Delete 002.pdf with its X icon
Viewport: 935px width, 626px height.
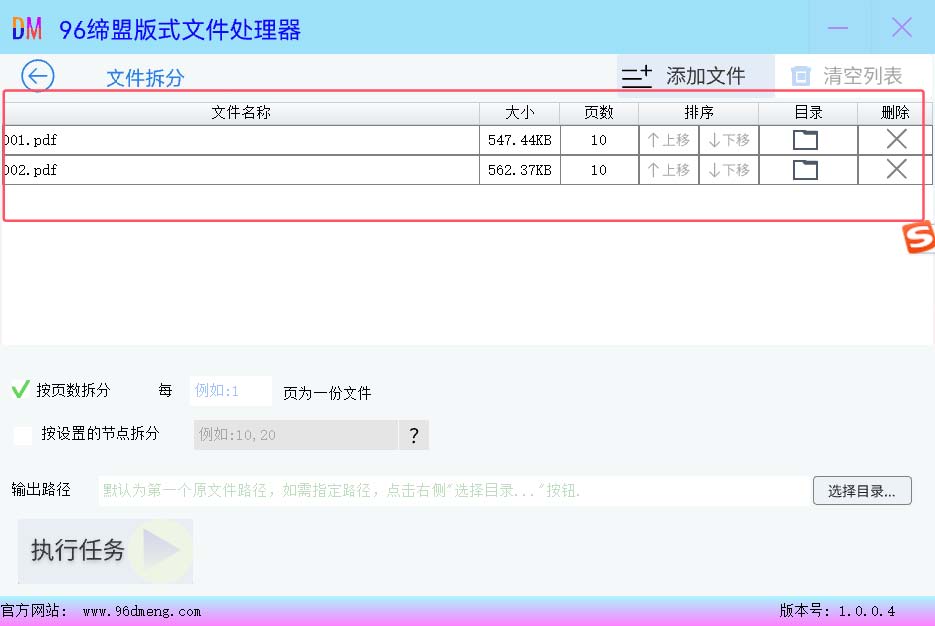(896, 169)
